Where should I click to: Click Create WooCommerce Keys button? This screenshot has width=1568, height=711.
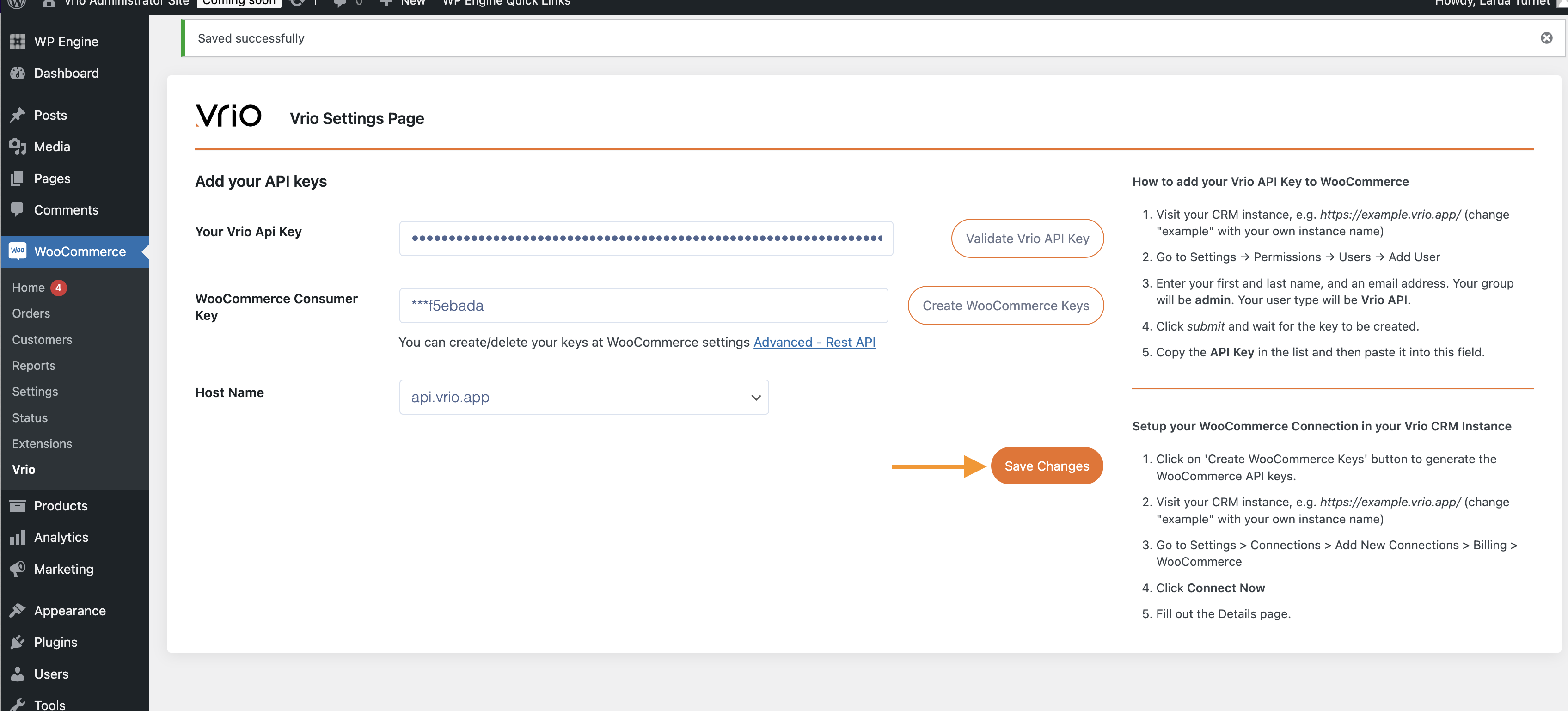pos(1005,306)
